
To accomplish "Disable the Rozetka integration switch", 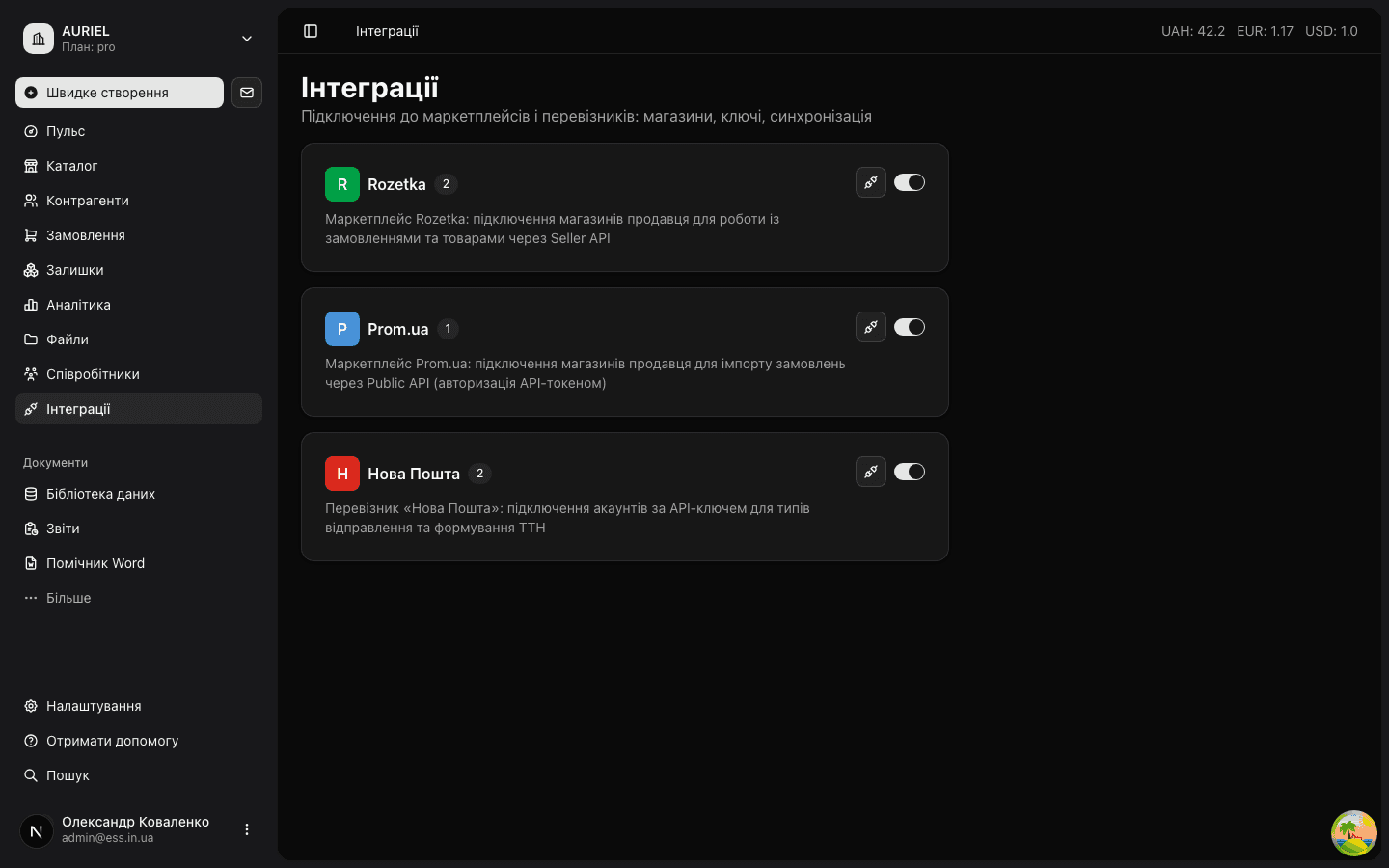I will [910, 182].
